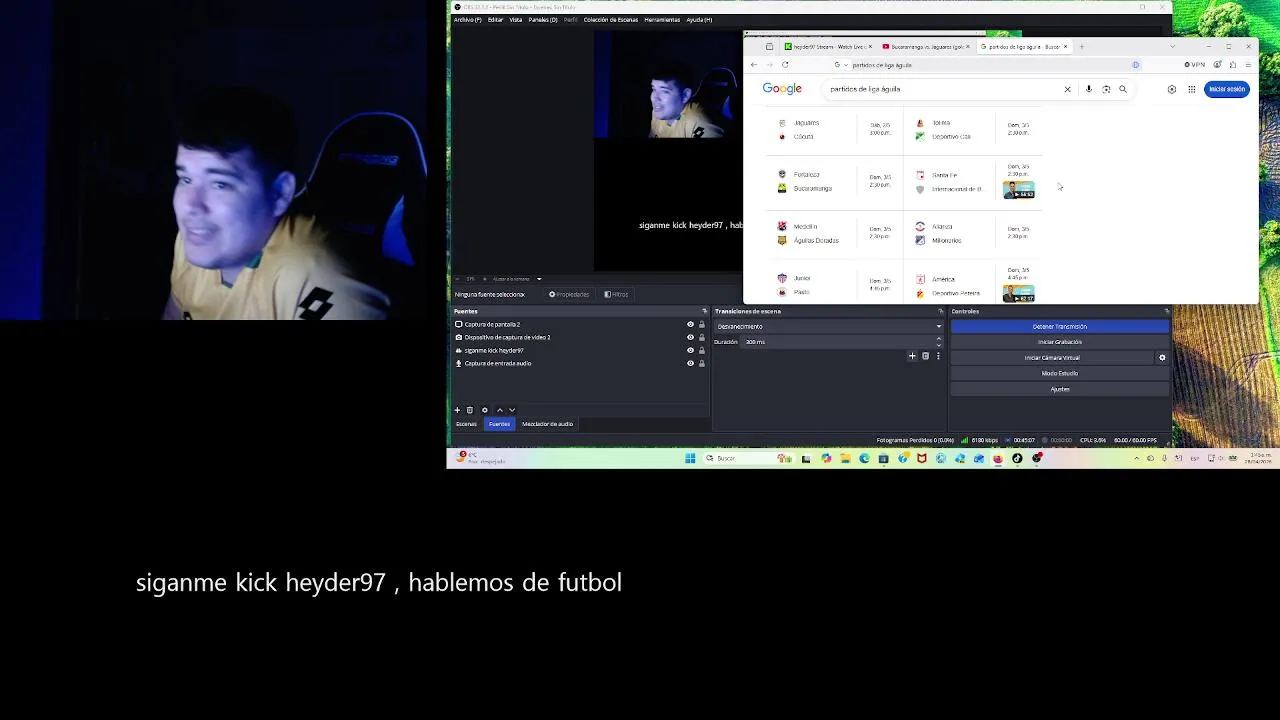Open Google search by image
Image resolution: width=1280 pixels, height=720 pixels.
pos(1106,89)
